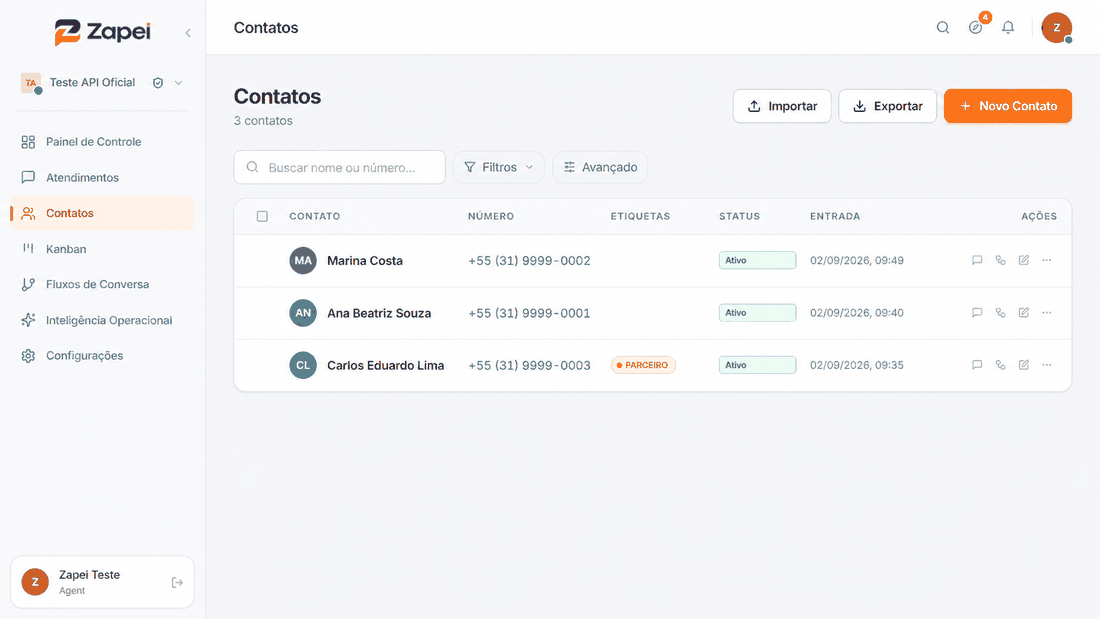
Task: Call Ana Beatriz Souza via phone icon
Action: [x=1000, y=313]
